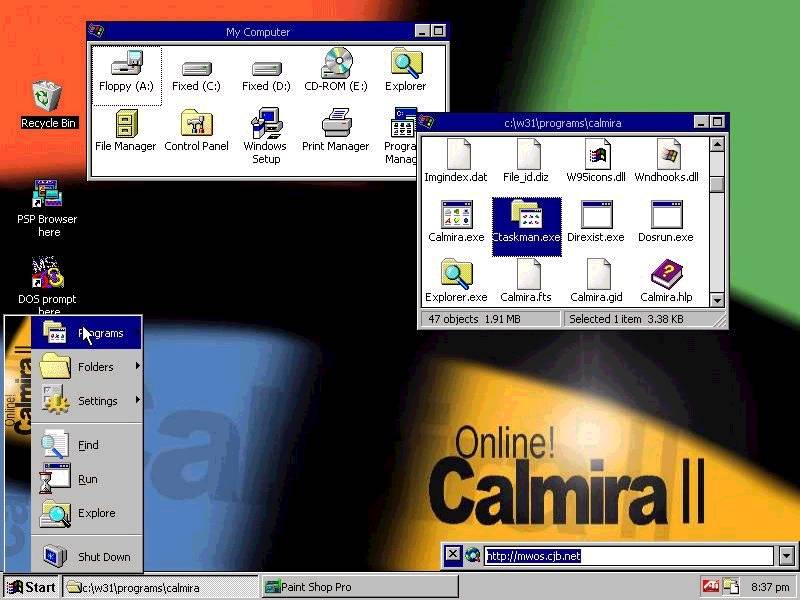800x600 pixels.
Task: Open the URL address bar dropdown arrow
Action: (786, 556)
